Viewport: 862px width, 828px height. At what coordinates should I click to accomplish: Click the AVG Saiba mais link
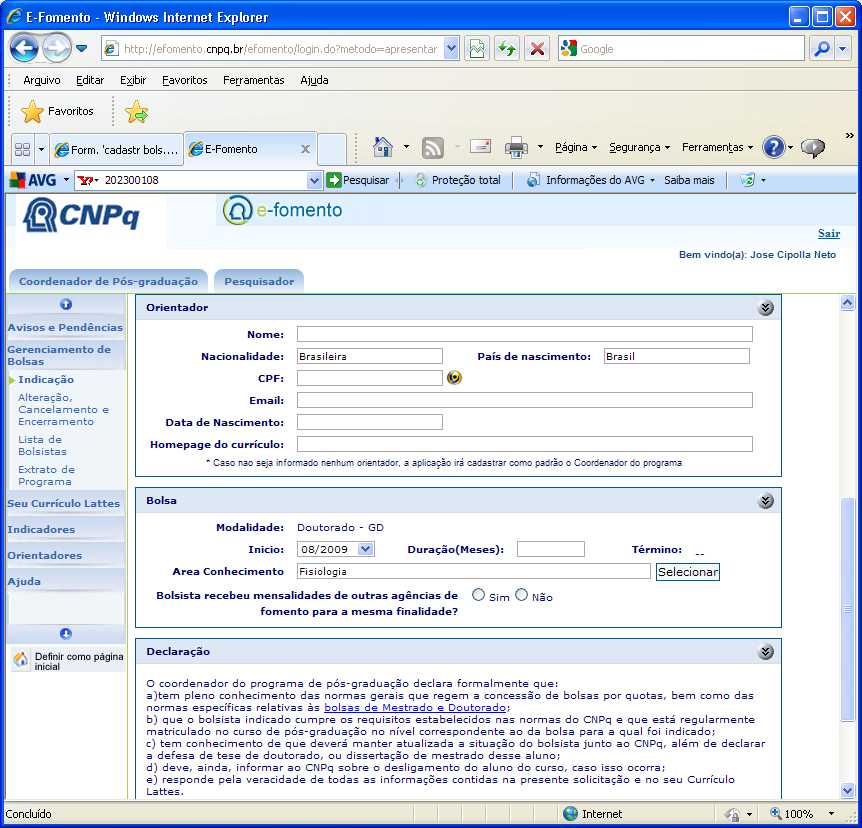pos(689,180)
